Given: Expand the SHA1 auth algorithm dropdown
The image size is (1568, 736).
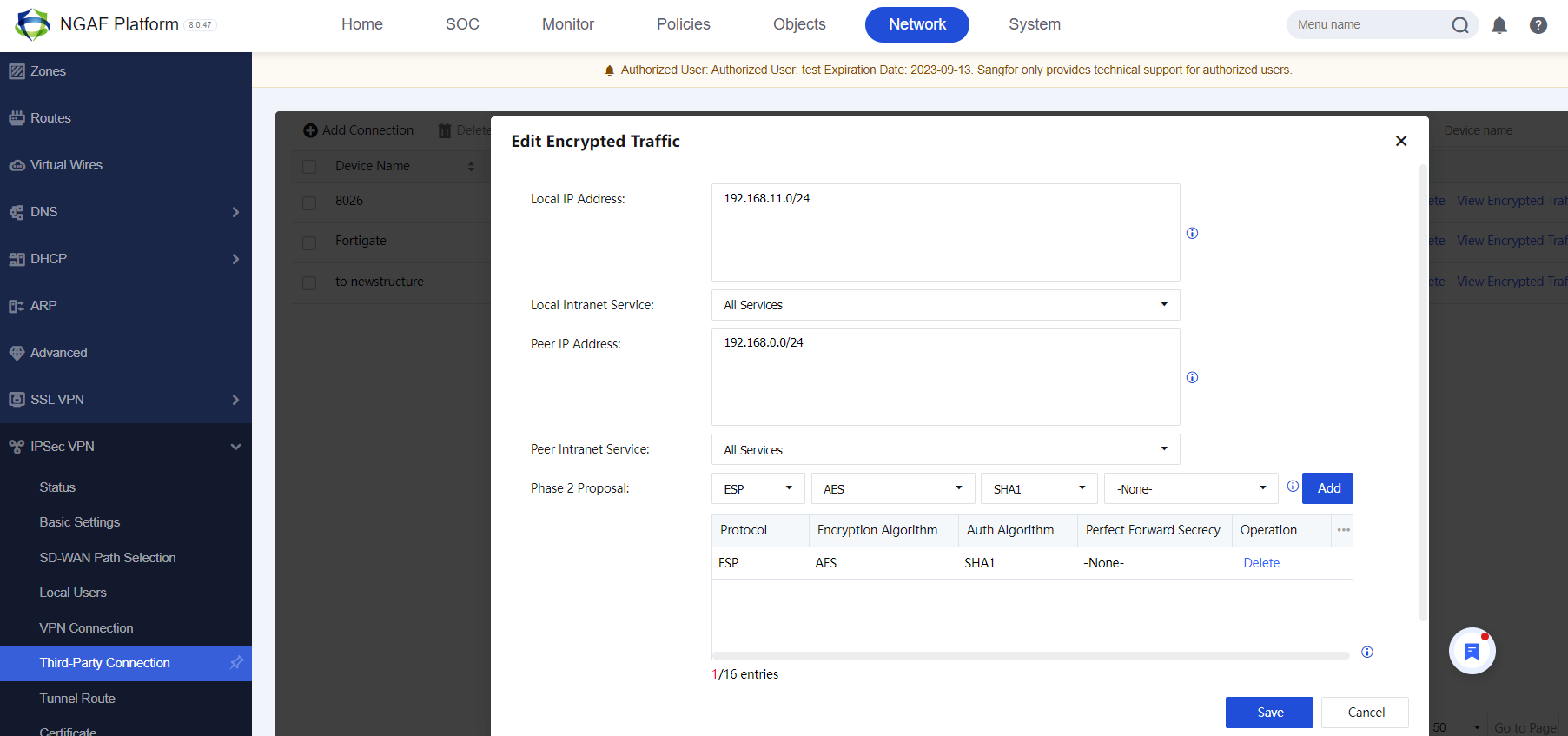Looking at the screenshot, I should [x=1039, y=488].
